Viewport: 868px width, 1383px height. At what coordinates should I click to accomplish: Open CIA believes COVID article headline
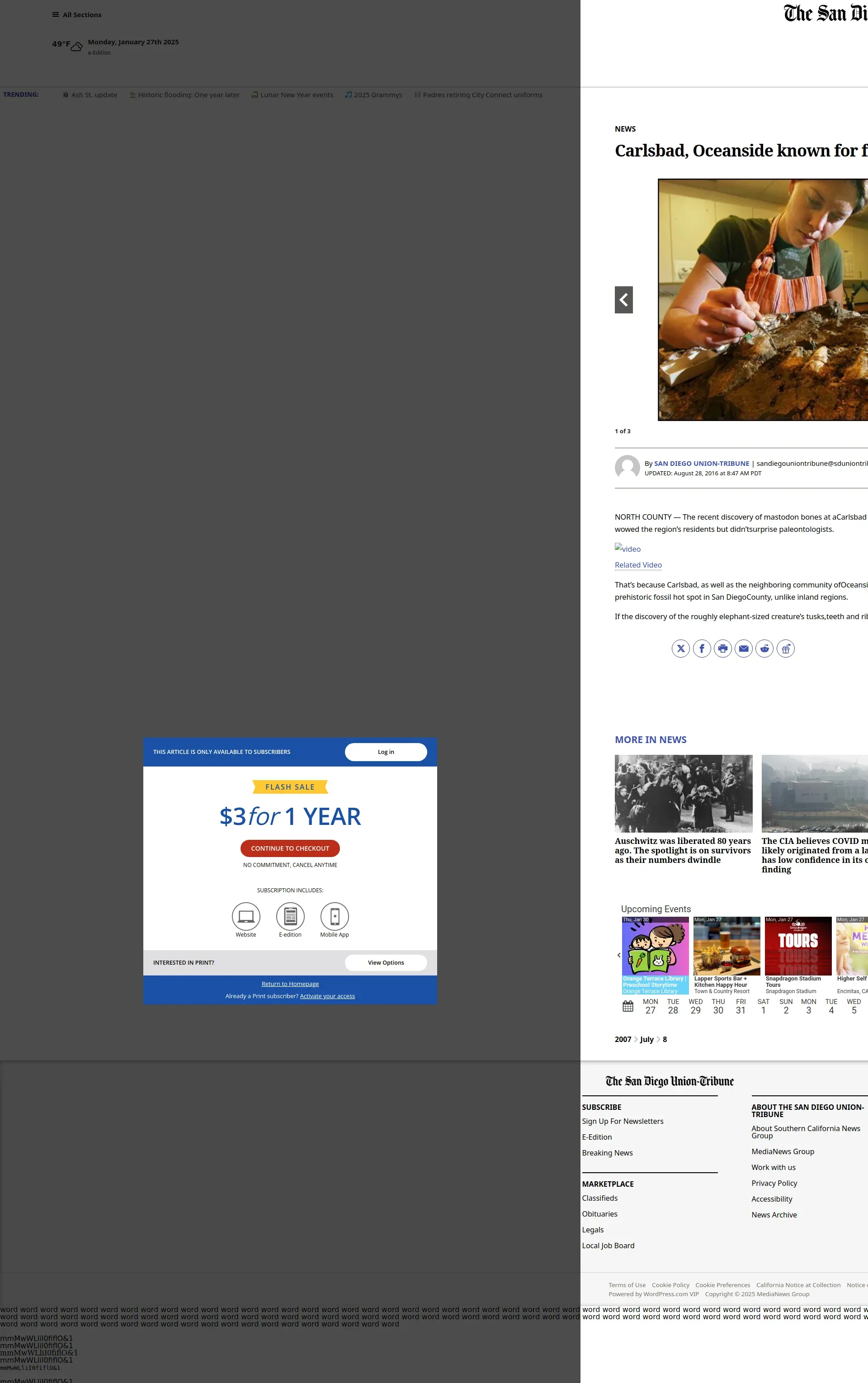815,855
